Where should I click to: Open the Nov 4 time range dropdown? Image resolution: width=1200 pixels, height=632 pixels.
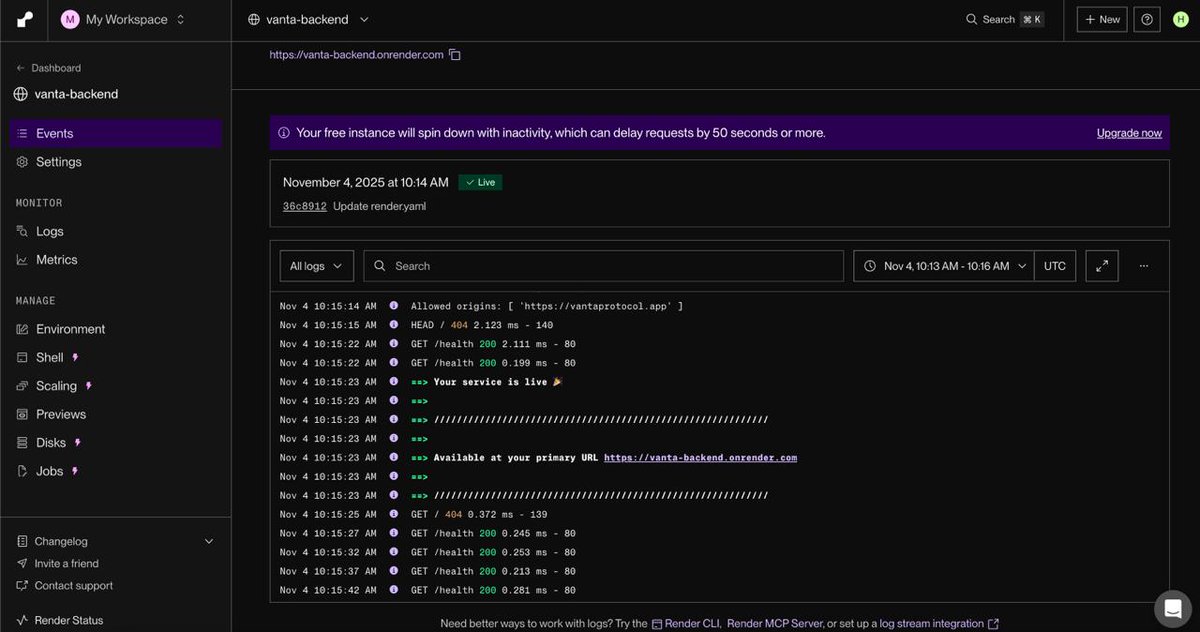click(x=944, y=266)
